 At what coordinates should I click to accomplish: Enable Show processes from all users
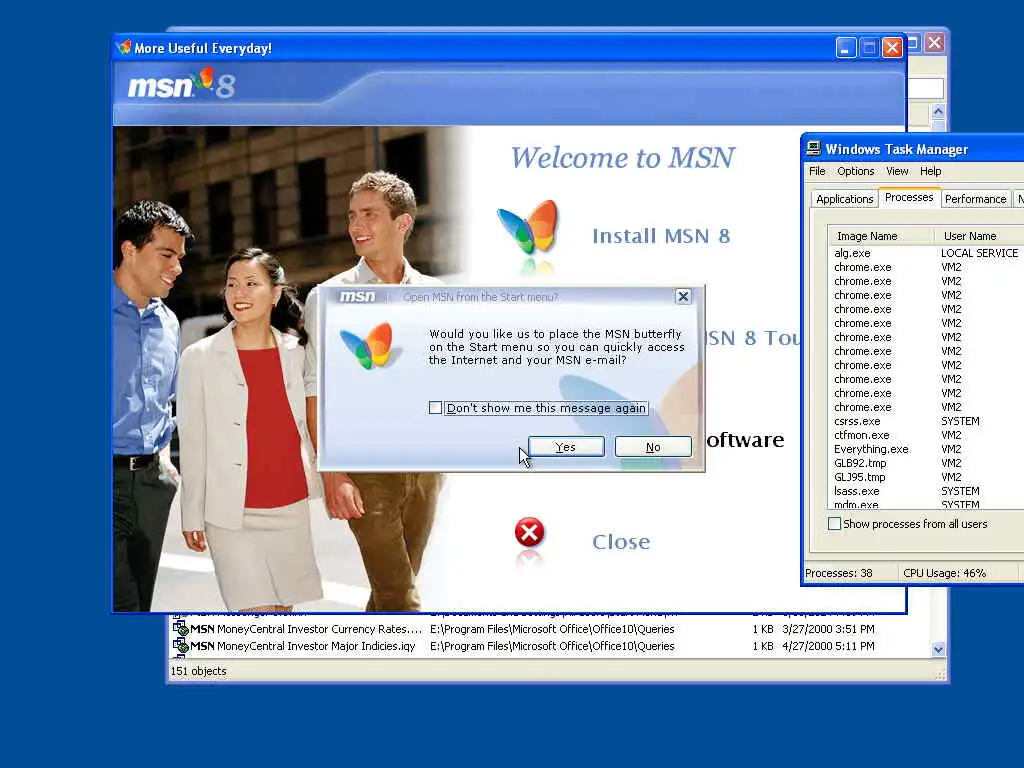(x=834, y=524)
